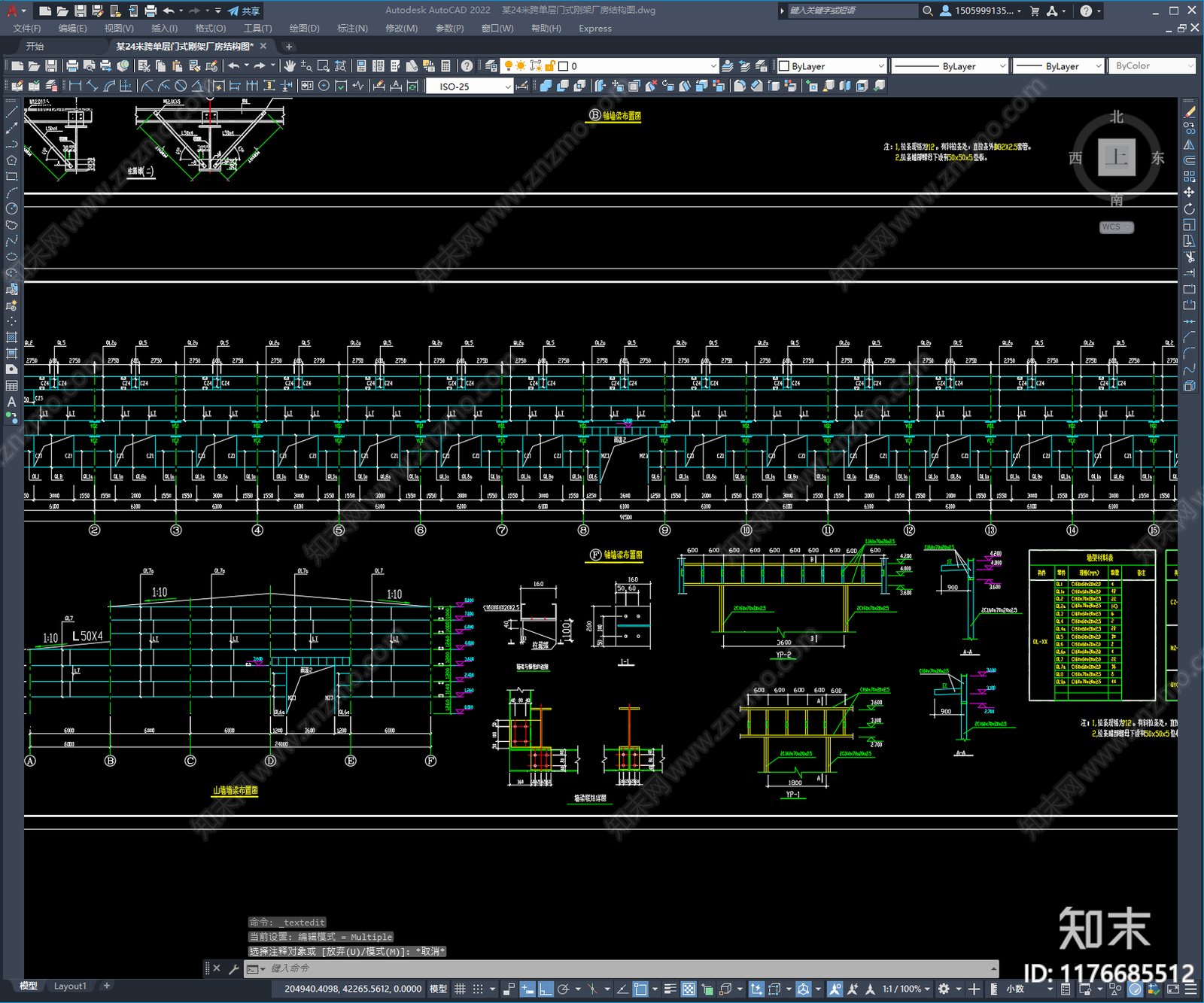The height and width of the screenshot is (1003, 1204).
Task: Click the WCS coordinate system button
Action: click(x=1116, y=227)
